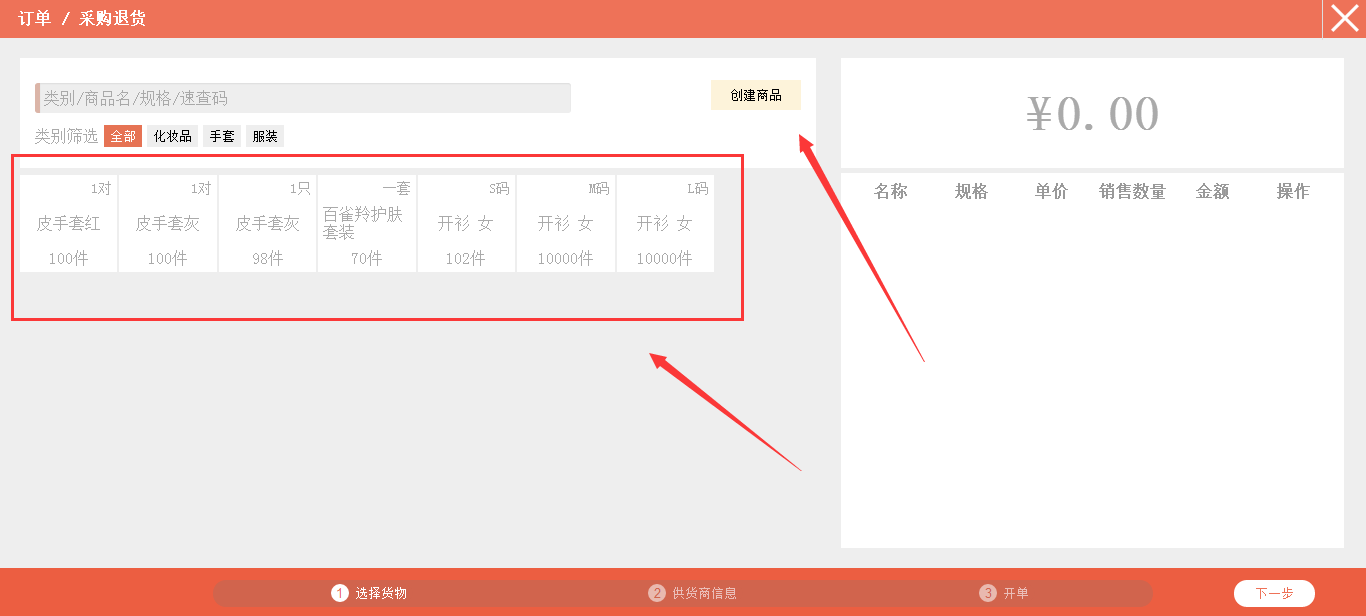The width and height of the screenshot is (1366, 616).
Task: Click the product search input field
Action: pyautogui.click(x=304, y=98)
